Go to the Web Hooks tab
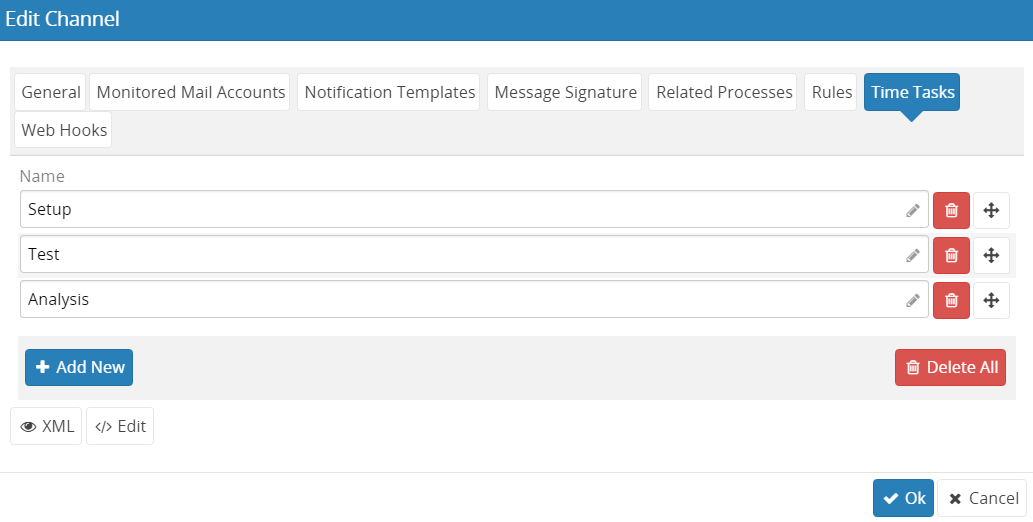The height and width of the screenshot is (522, 1033). coord(64,130)
